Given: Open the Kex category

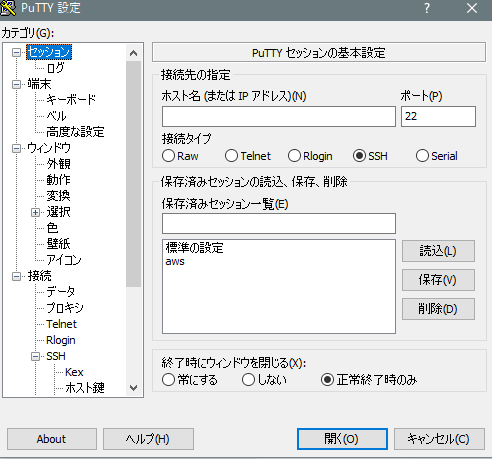Looking at the screenshot, I should 74,372.
